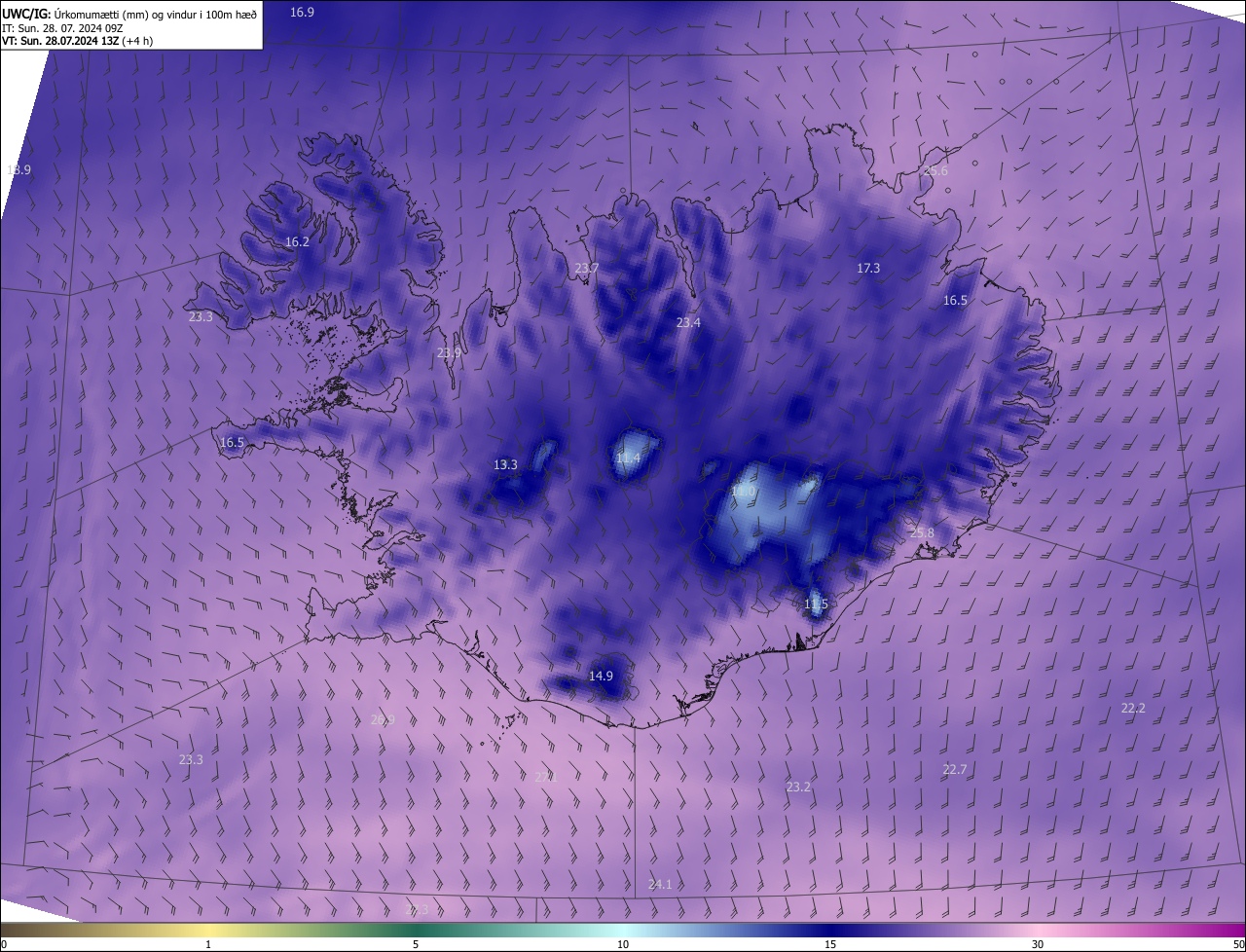Viewport: 1246px width, 952px height.
Task: Click the 1 tick on the color scale
Action: (208, 944)
